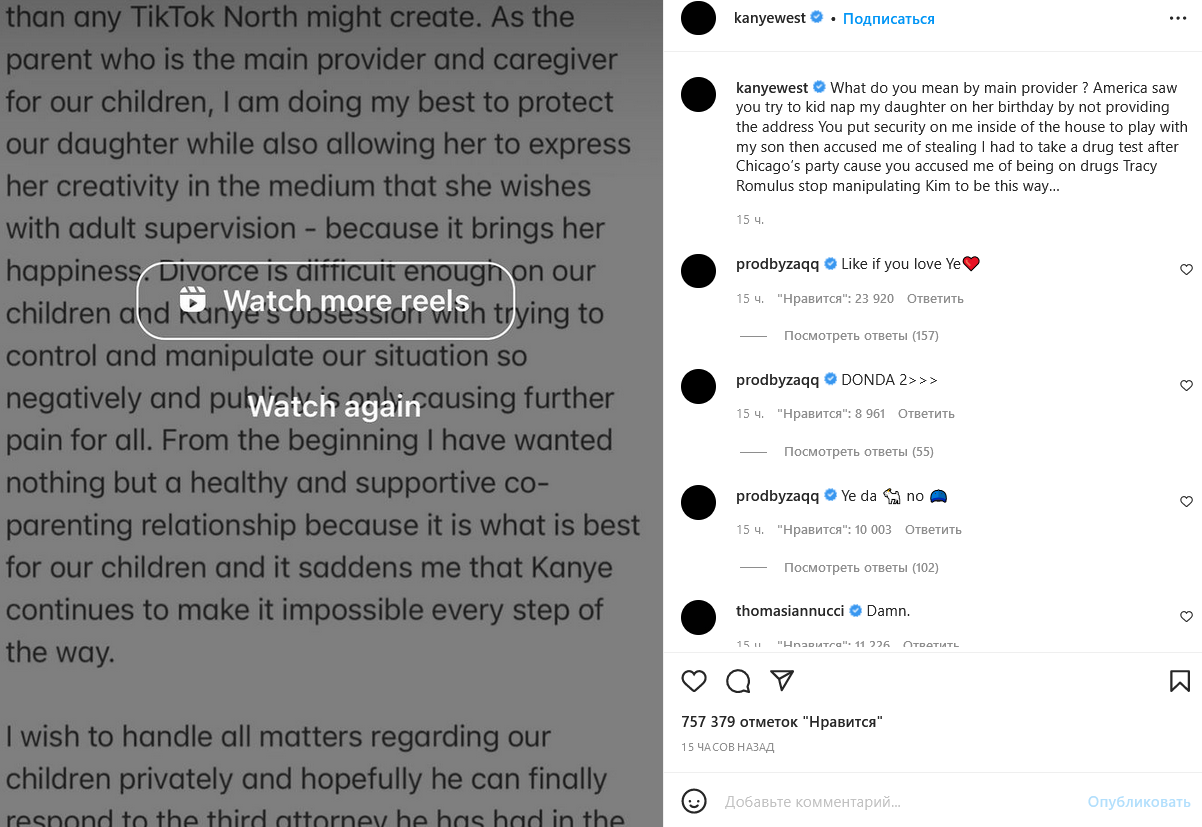Save post with the bookmark icon
The height and width of the screenshot is (827, 1202).
pos(1180,681)
